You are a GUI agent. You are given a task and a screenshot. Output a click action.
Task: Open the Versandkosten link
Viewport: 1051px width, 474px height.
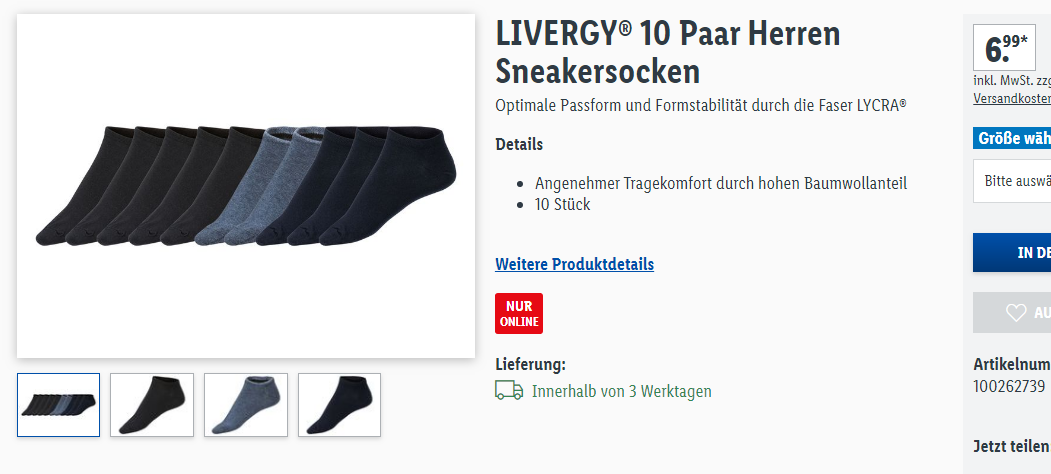pos(1012,98)
